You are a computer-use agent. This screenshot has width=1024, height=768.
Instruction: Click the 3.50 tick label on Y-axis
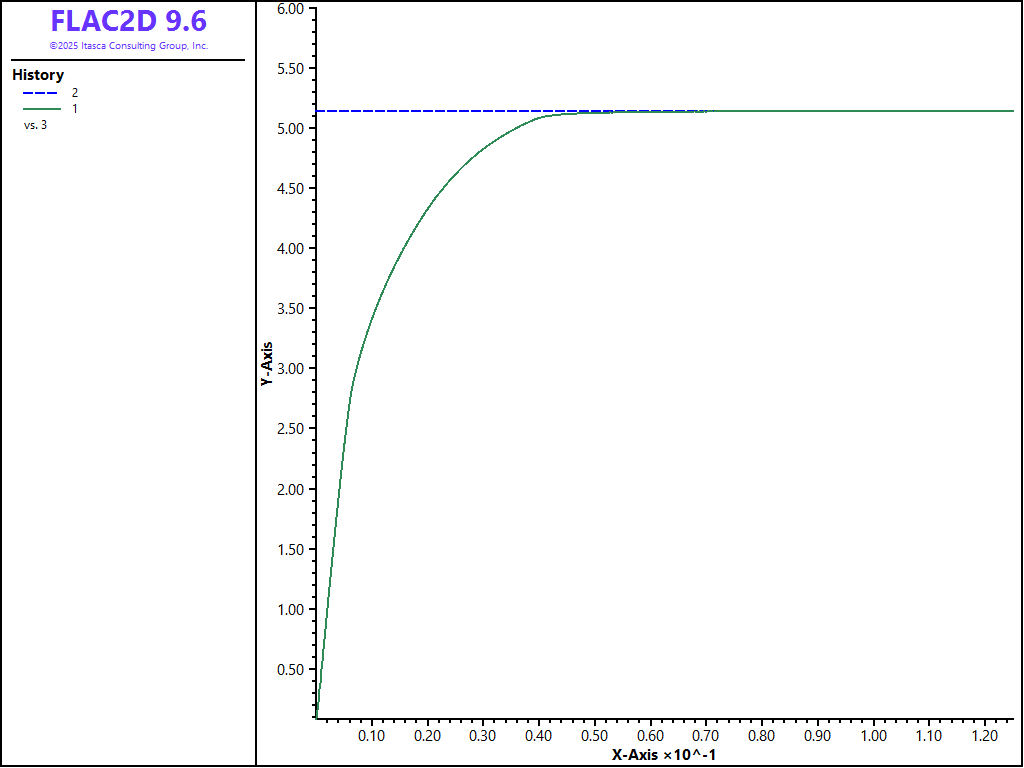[x=290, y=309]
